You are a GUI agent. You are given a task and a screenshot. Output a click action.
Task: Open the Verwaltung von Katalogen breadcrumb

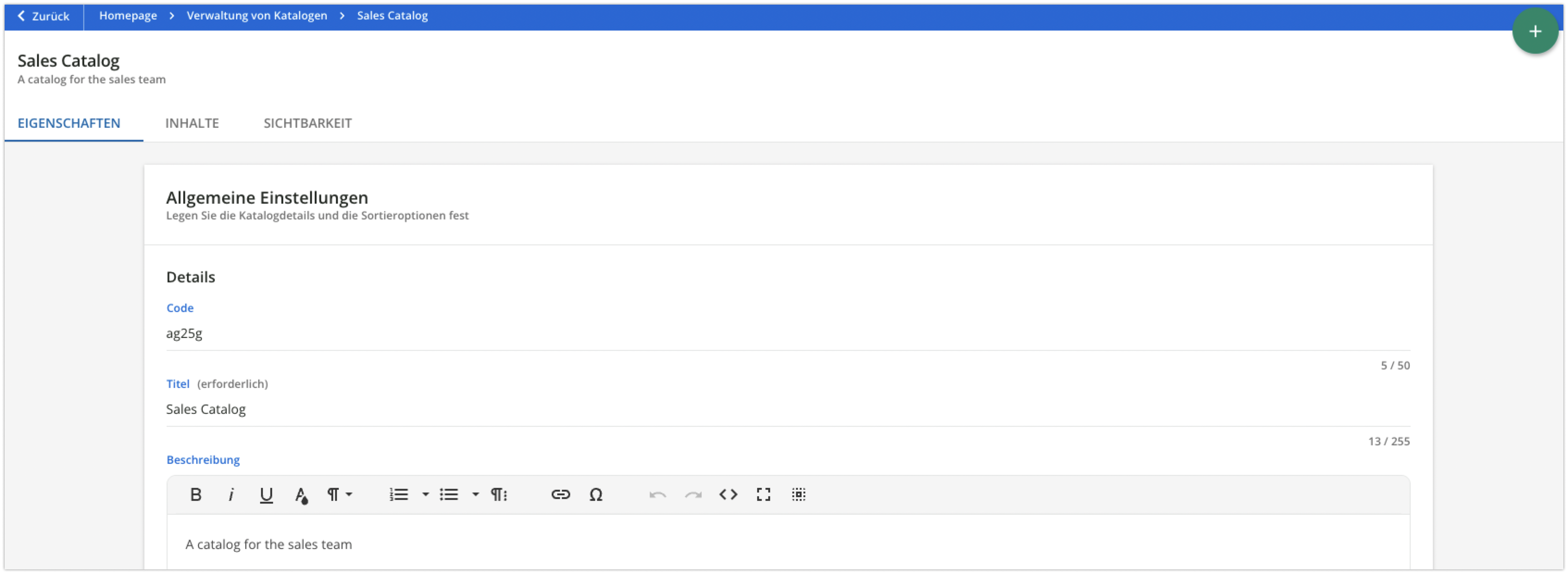pyautogui.click(x=256, y=16)
